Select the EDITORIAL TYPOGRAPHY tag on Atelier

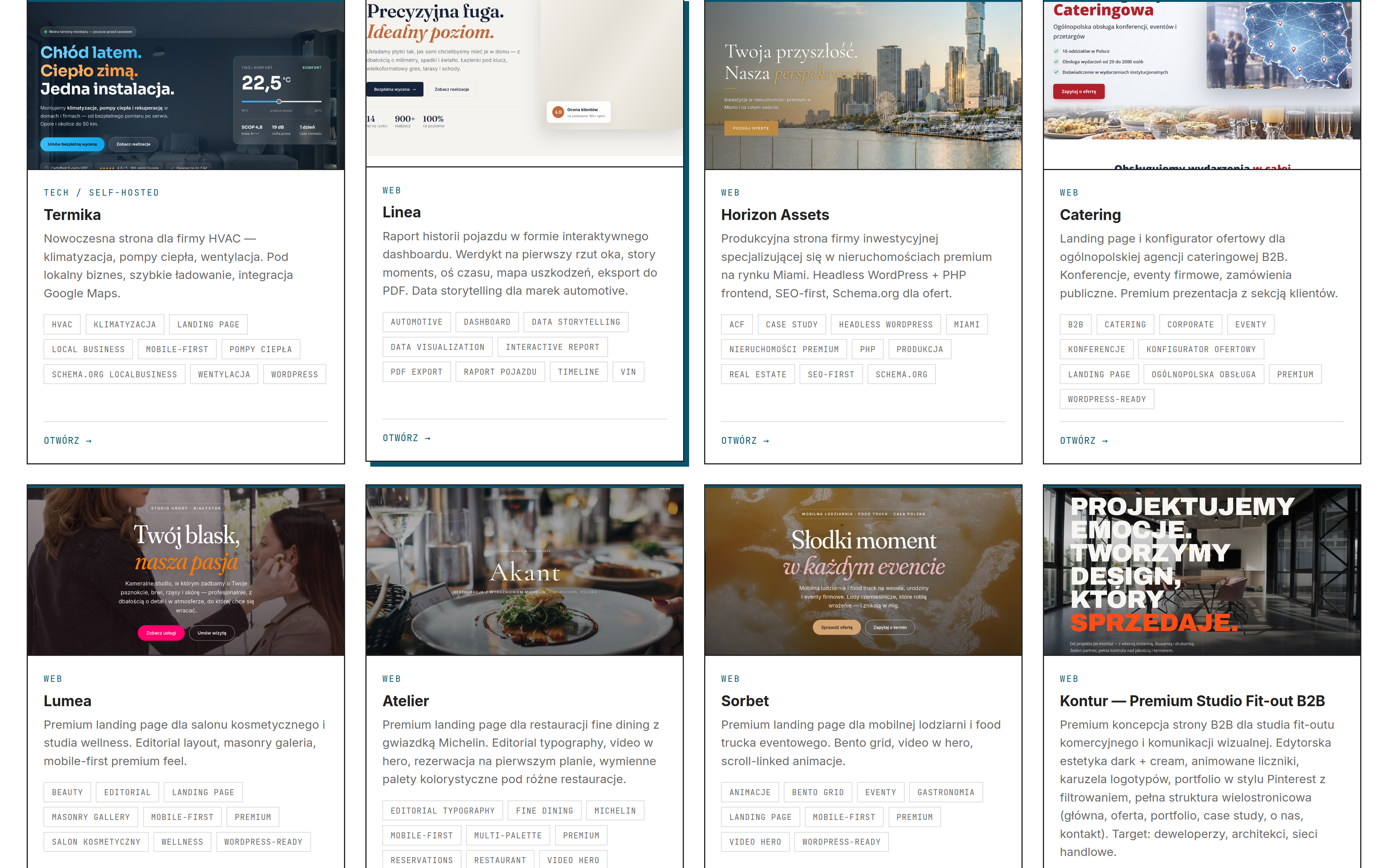[442, 811]
